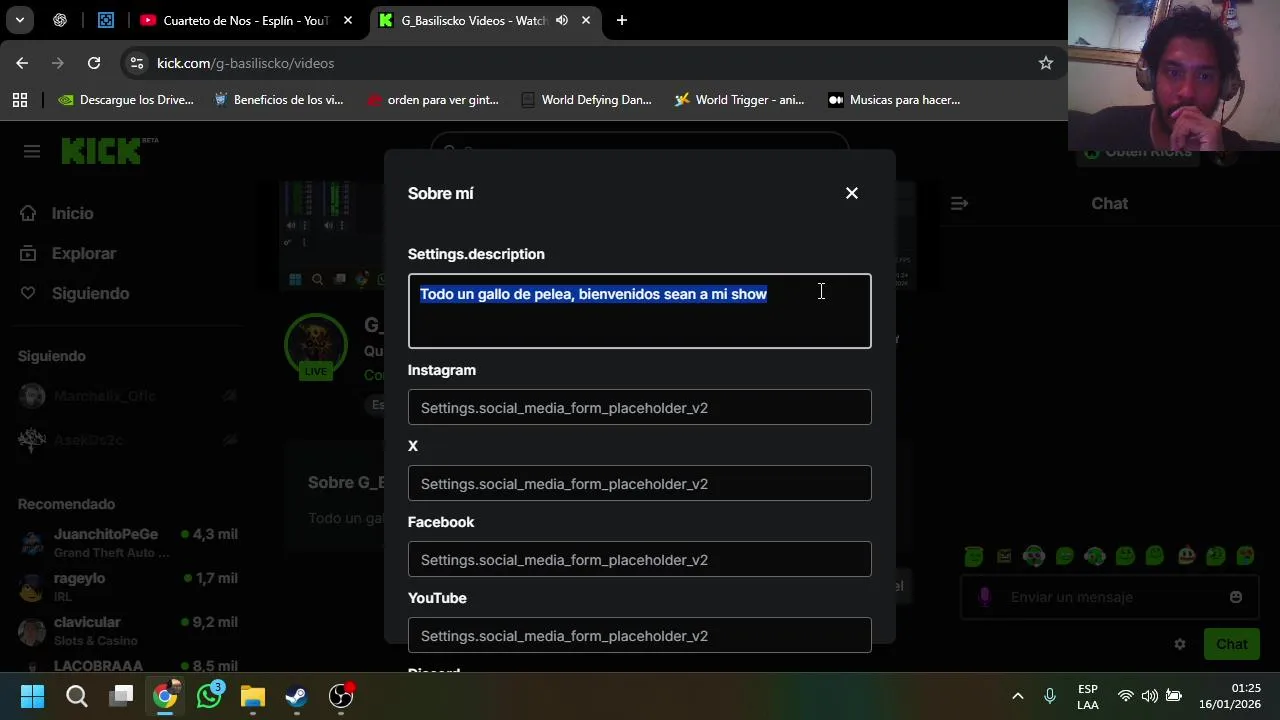Go to Inicio in sidebar
1280x720 pixels.
[x=57, y=214]
